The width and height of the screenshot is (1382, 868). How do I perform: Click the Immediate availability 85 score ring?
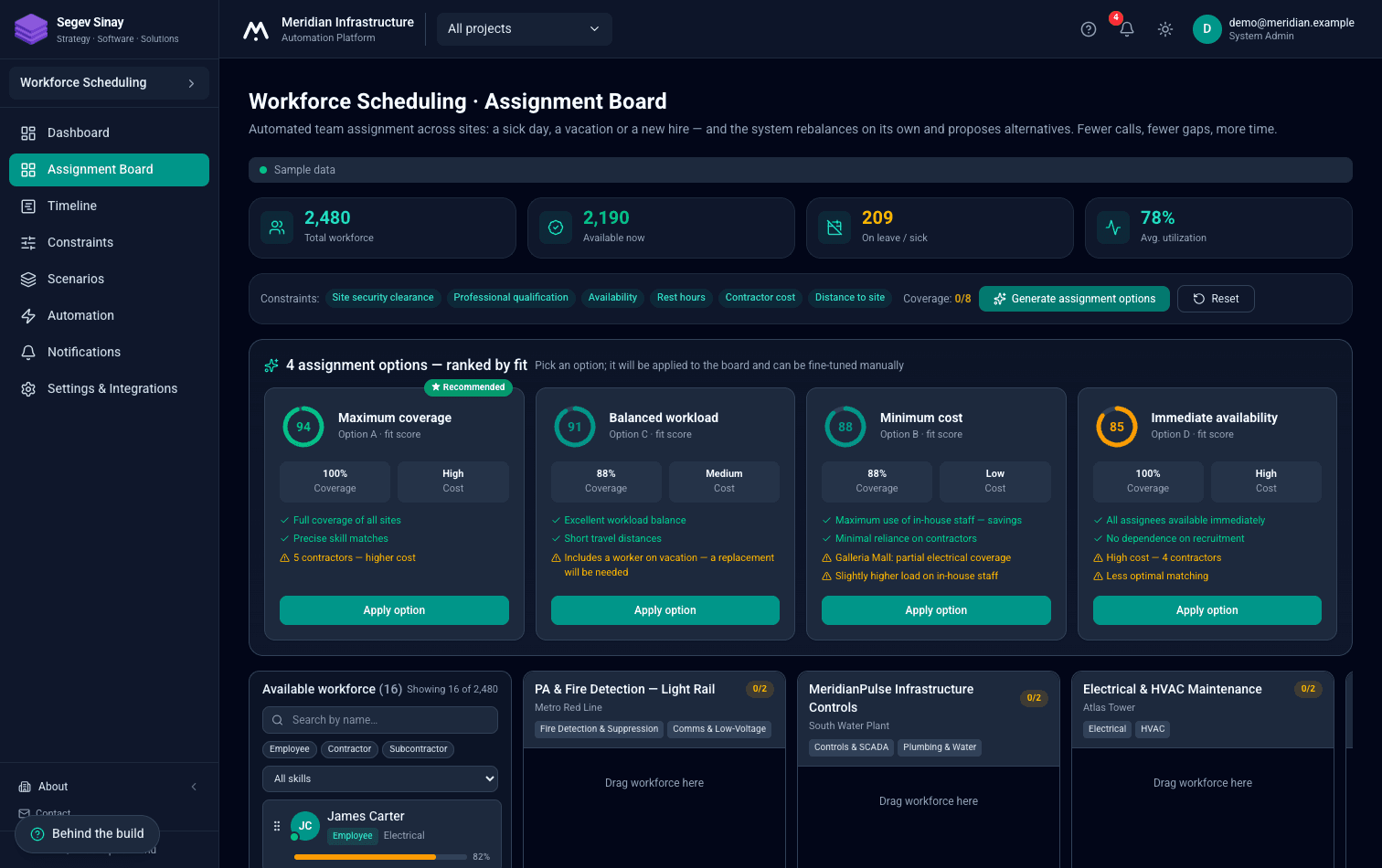coord(1117,427)
